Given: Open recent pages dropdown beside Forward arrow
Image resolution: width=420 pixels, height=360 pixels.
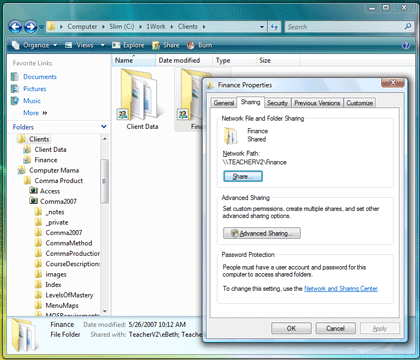Looking at the screenshot, I should [41, 27].
